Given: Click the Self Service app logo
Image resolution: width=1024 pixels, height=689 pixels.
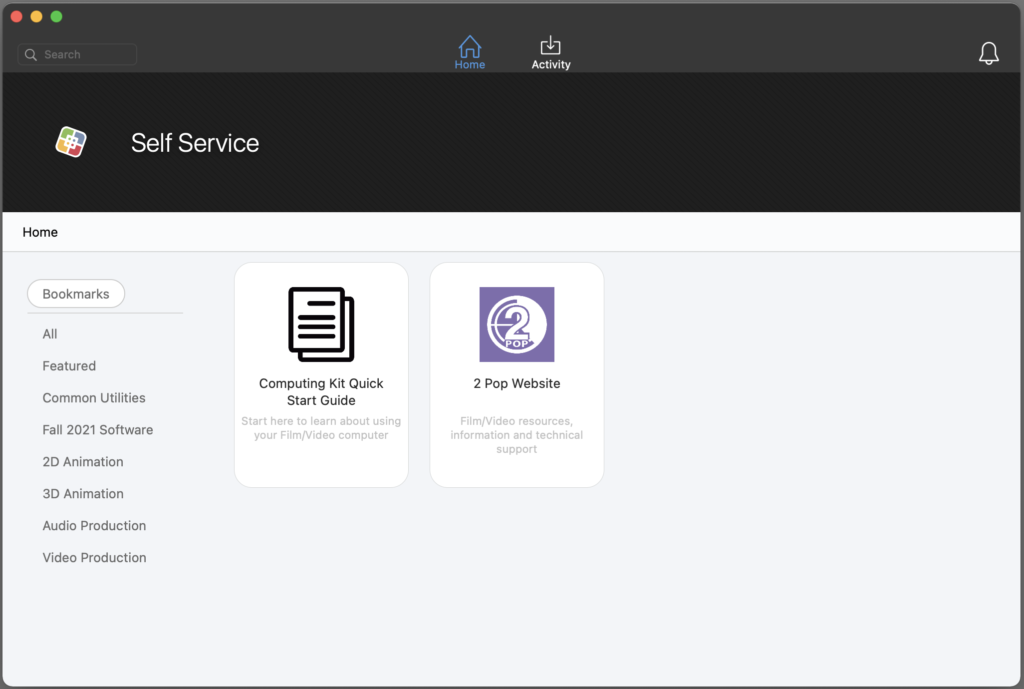Looking at the screenshot, I should (71, 142).
